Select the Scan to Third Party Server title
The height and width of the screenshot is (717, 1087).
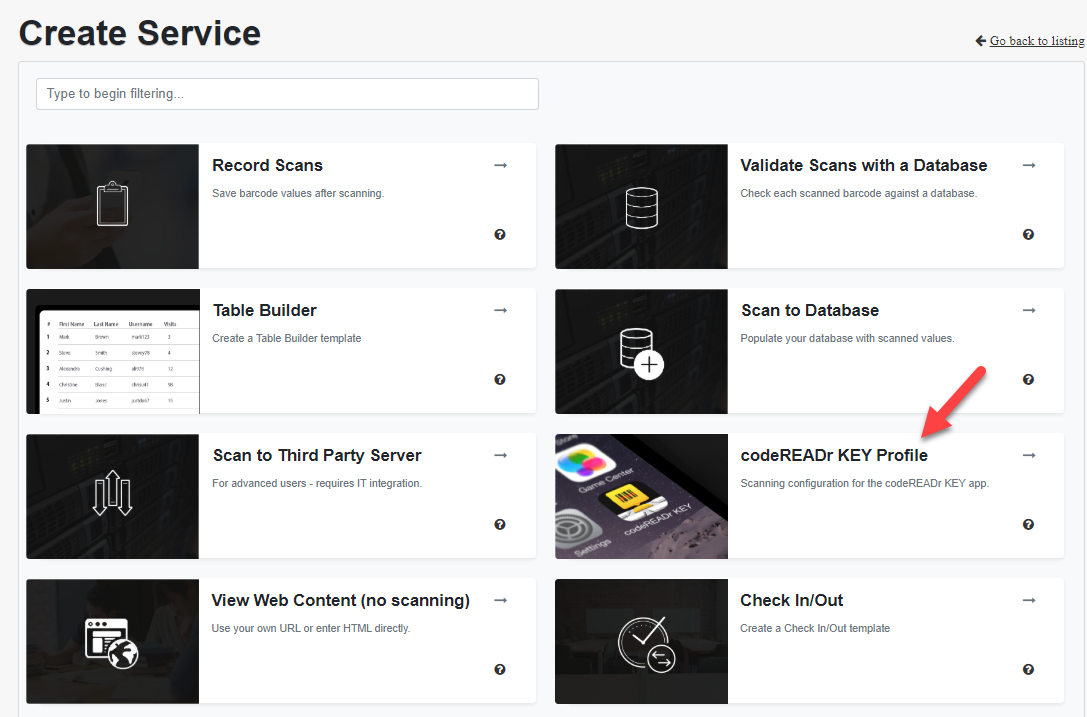317,455
